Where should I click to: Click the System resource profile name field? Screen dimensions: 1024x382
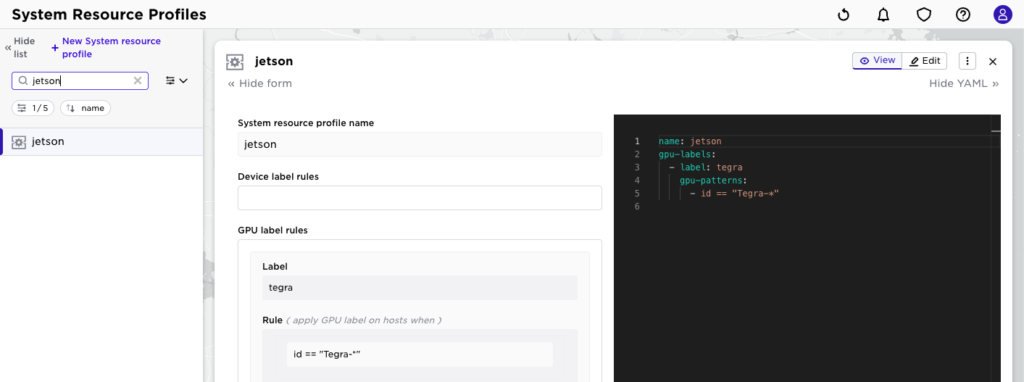tap(419, 144)
